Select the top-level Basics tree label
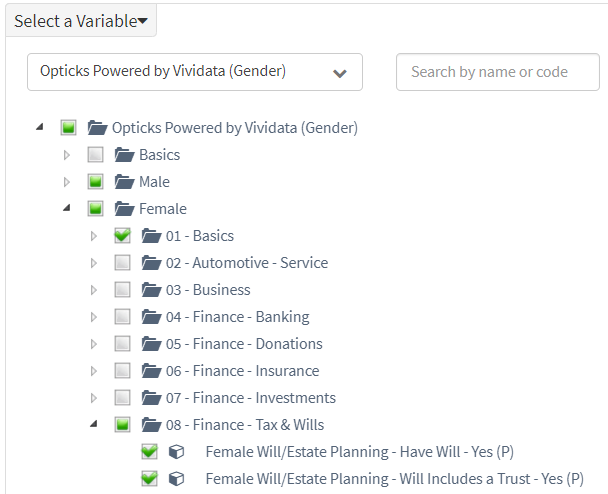The width and height of the screenshot is (608, 494). pos(159,155)
